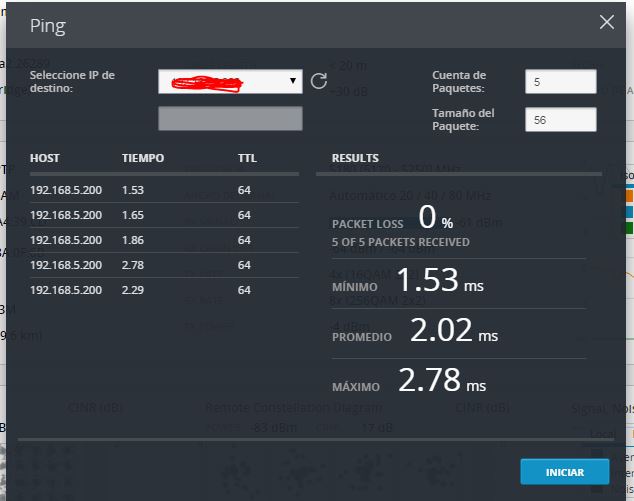Click the refresh IP list icon
The image size is (634, 501).
pos(319,81)
